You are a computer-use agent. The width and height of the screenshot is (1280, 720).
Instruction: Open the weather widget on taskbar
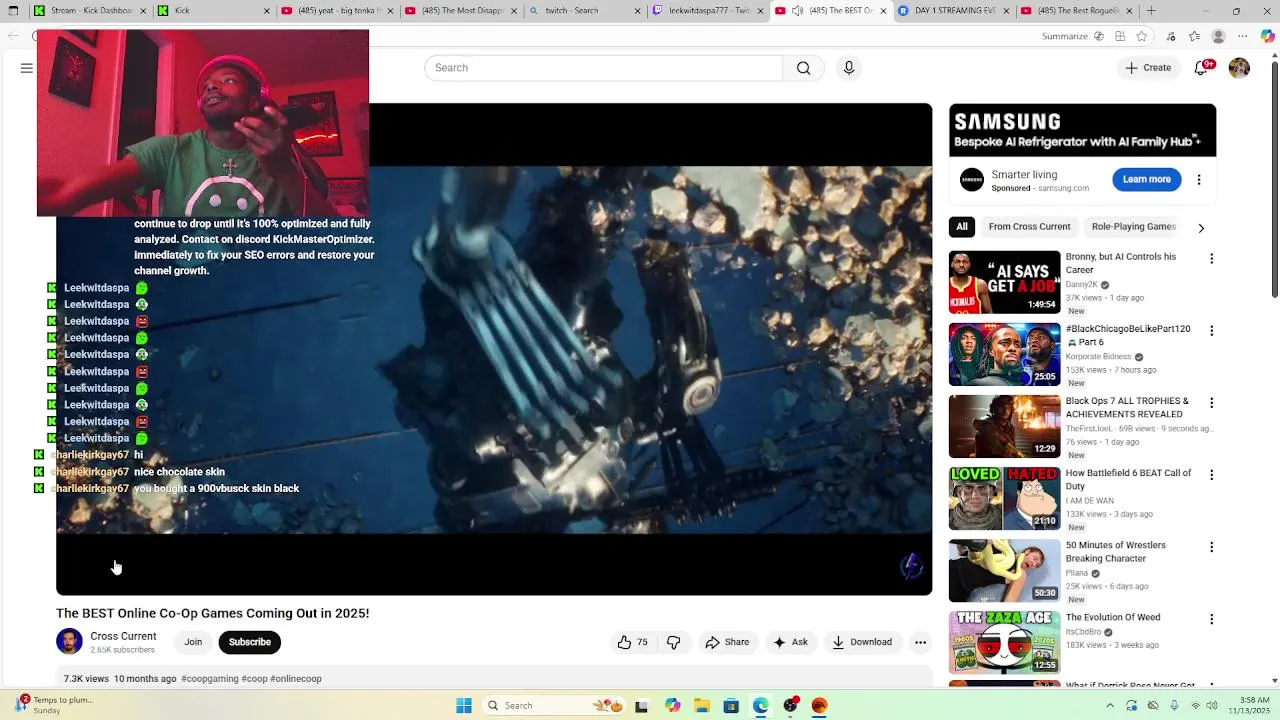click(54, 706)
